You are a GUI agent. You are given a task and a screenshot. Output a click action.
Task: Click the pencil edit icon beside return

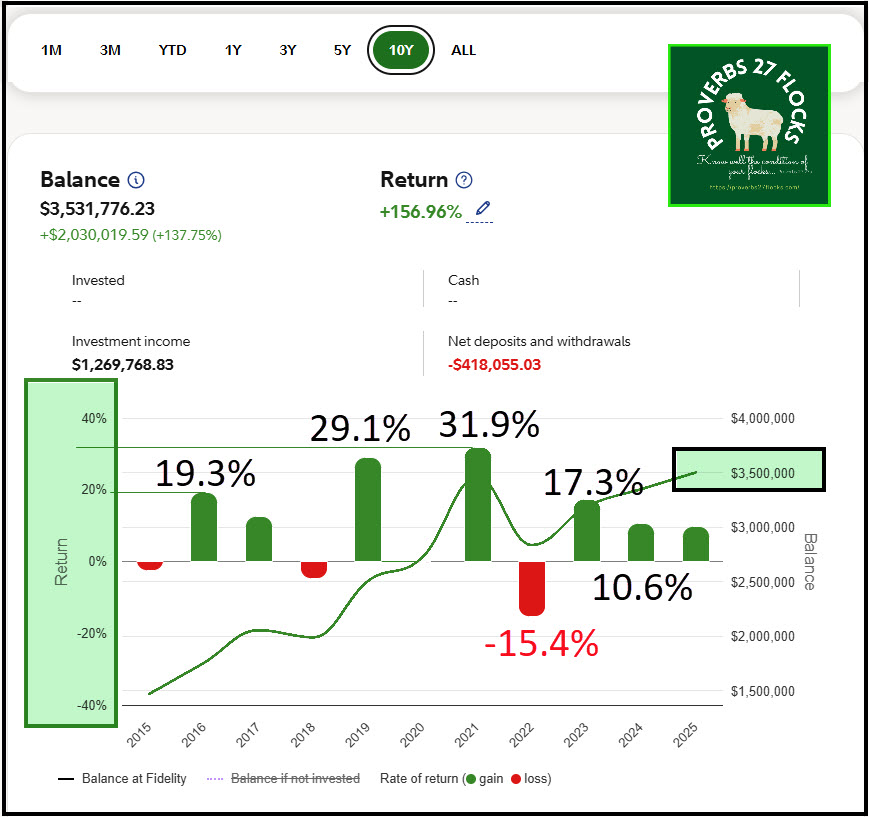pos(483,209)
